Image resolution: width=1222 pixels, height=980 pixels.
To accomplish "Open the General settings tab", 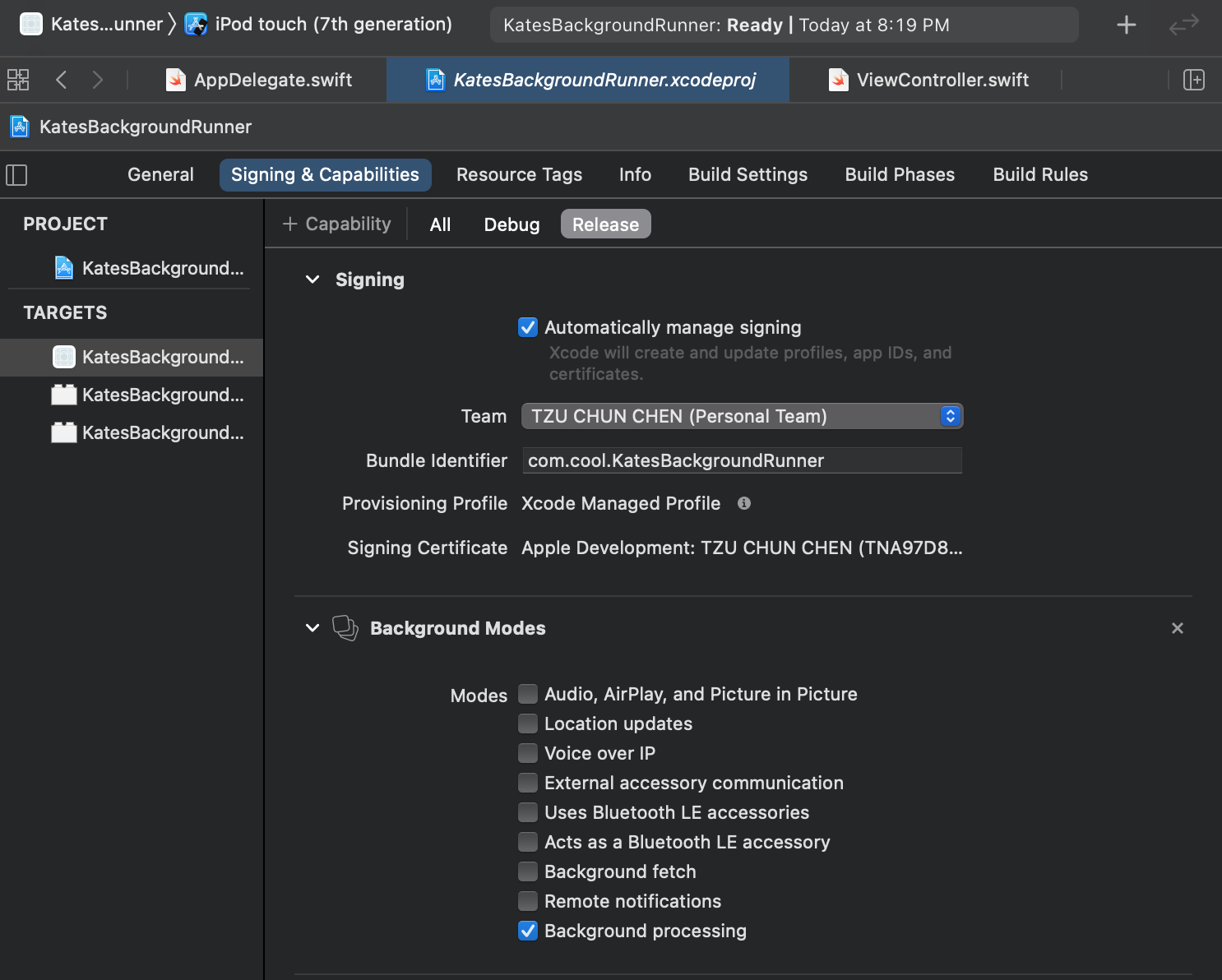I will (x=160, y=174).
